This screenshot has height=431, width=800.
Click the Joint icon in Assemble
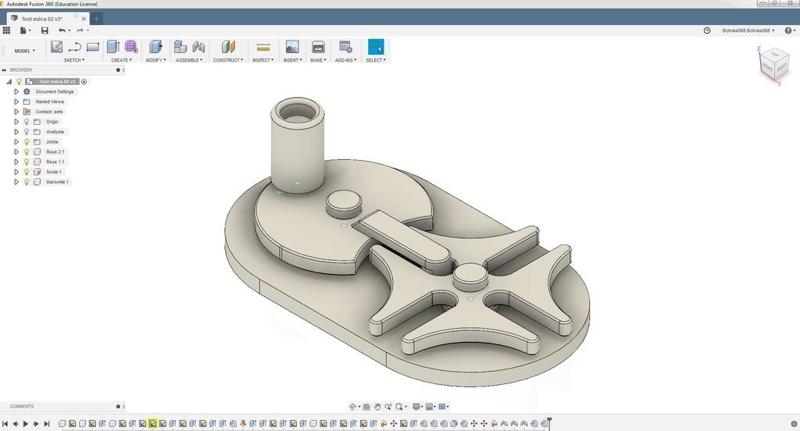(199, 47)
